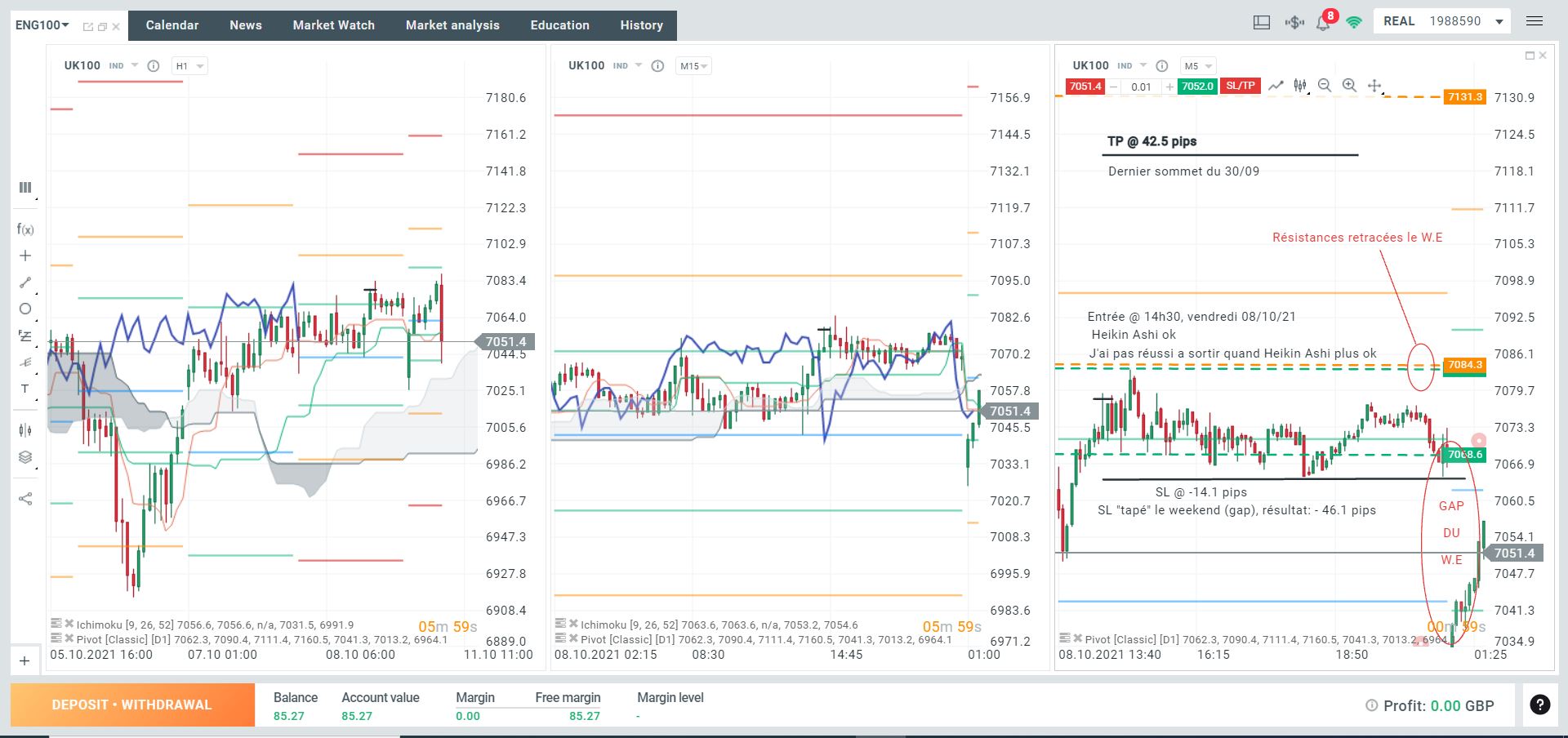Toggle the SL/TP button on M5 chart
Image resolution: width=1568 pixels, height=738 pixels.
[x=1241, y=86]
